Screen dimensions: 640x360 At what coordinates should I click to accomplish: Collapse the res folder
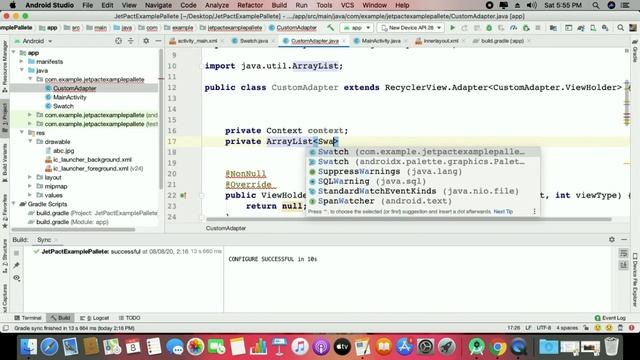(22, 133)
